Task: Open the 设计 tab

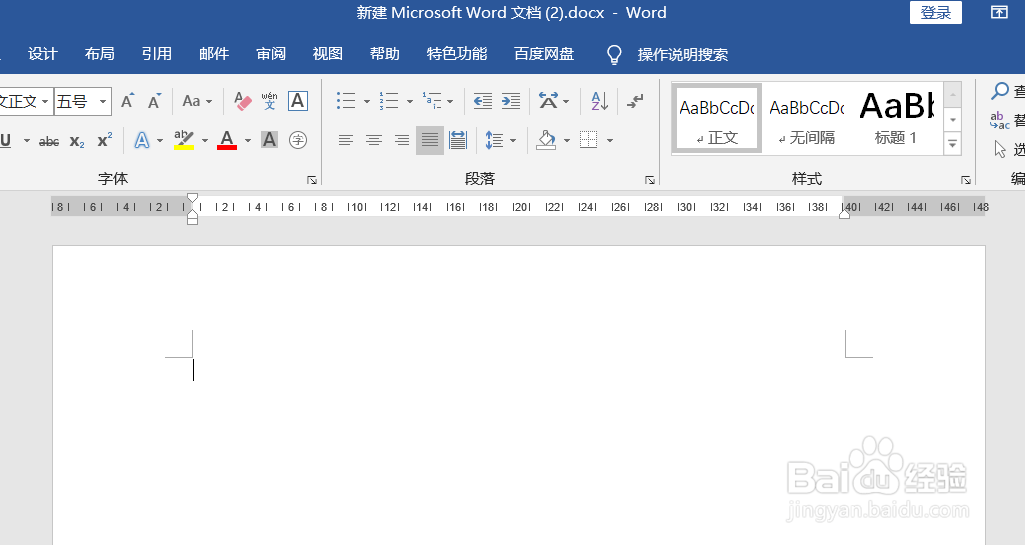Action: coord(43,54)
